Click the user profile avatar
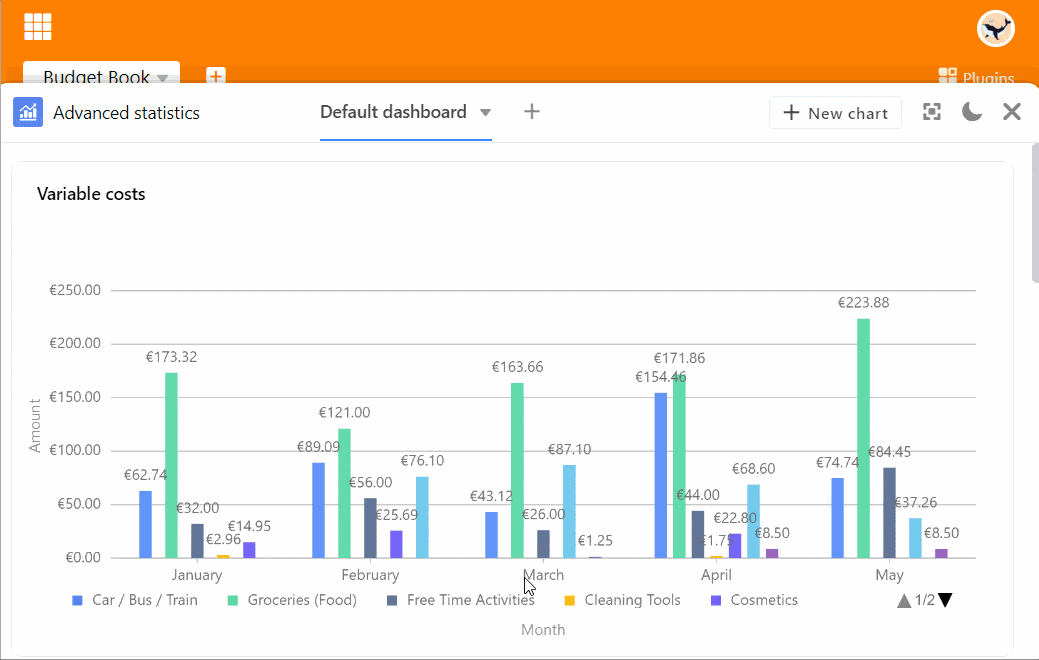The height and width of the screenshot is (660, 1039). tap(995, 29)
